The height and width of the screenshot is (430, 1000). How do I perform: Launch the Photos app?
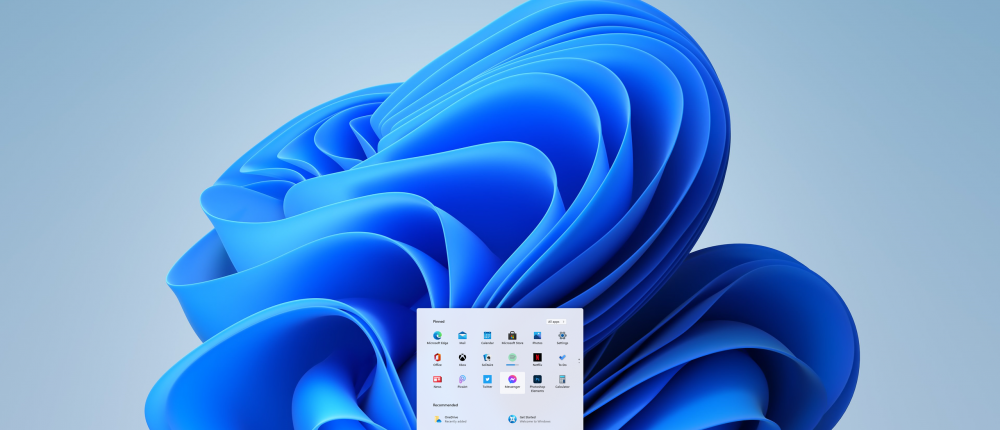point(537,337)
